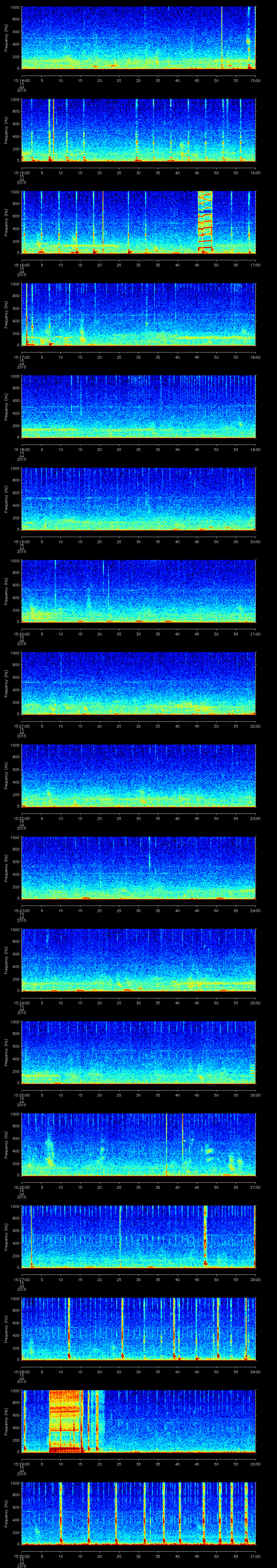Screen dimensions: 277x1568
Task: Select the spectrogram panel starting at 15:19:00
Action: 138,499
